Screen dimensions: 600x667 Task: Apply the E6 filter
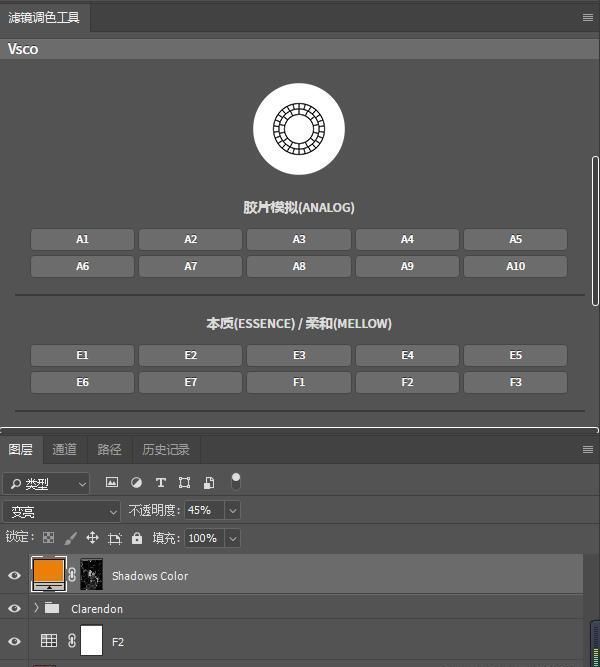[x=82, y=382]
